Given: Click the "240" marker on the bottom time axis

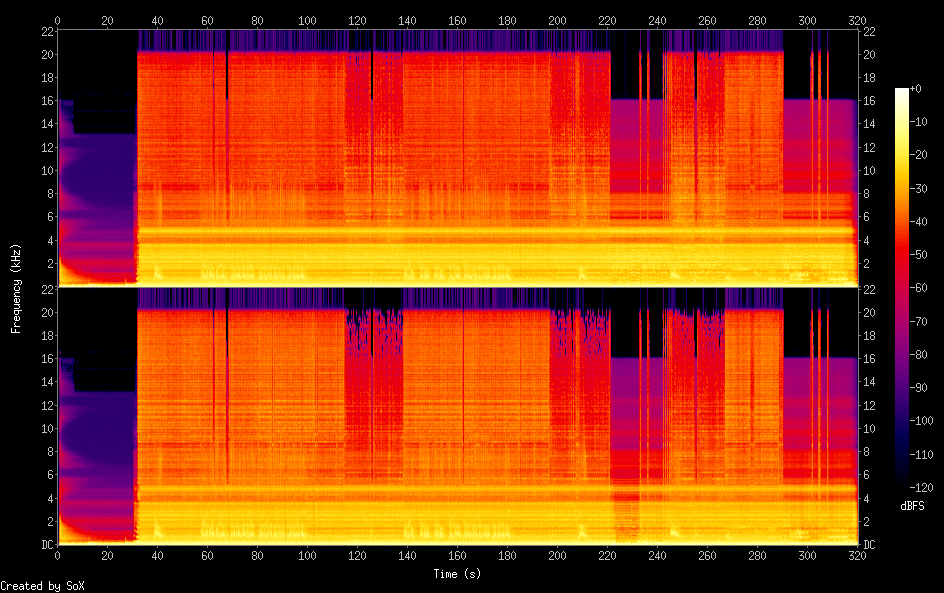Looking at the screenshot, I should point(658,555).
